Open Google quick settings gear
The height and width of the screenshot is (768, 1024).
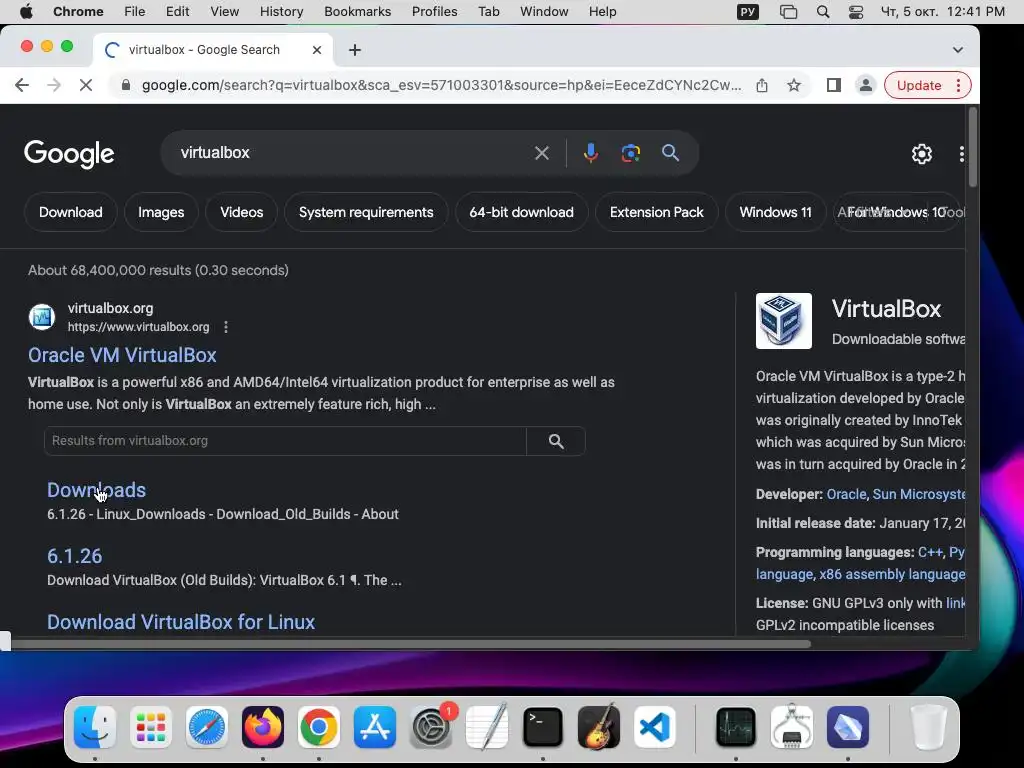pos(921,153)
